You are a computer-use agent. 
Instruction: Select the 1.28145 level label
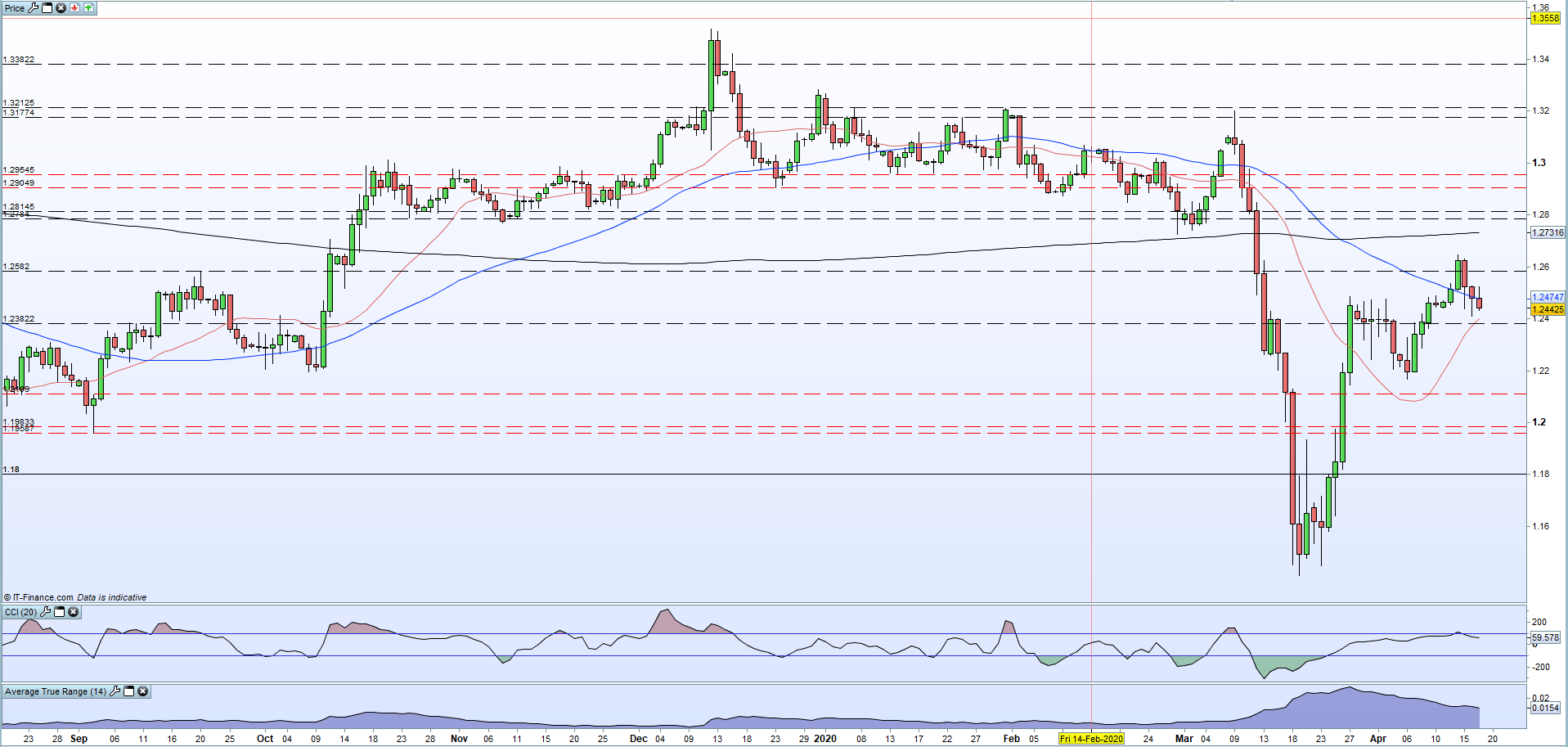19,207
